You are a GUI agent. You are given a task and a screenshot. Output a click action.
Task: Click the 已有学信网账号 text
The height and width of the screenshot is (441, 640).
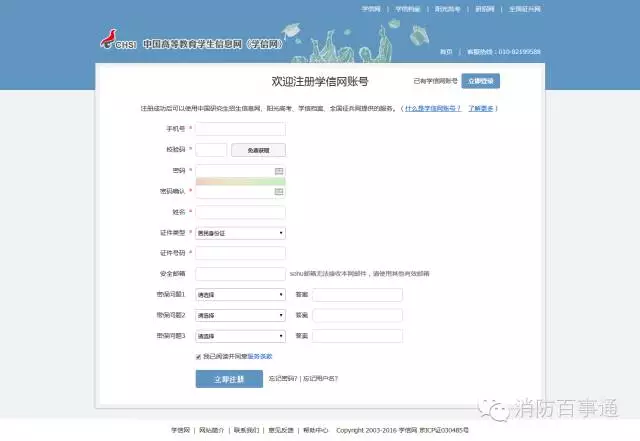(435, 81)
